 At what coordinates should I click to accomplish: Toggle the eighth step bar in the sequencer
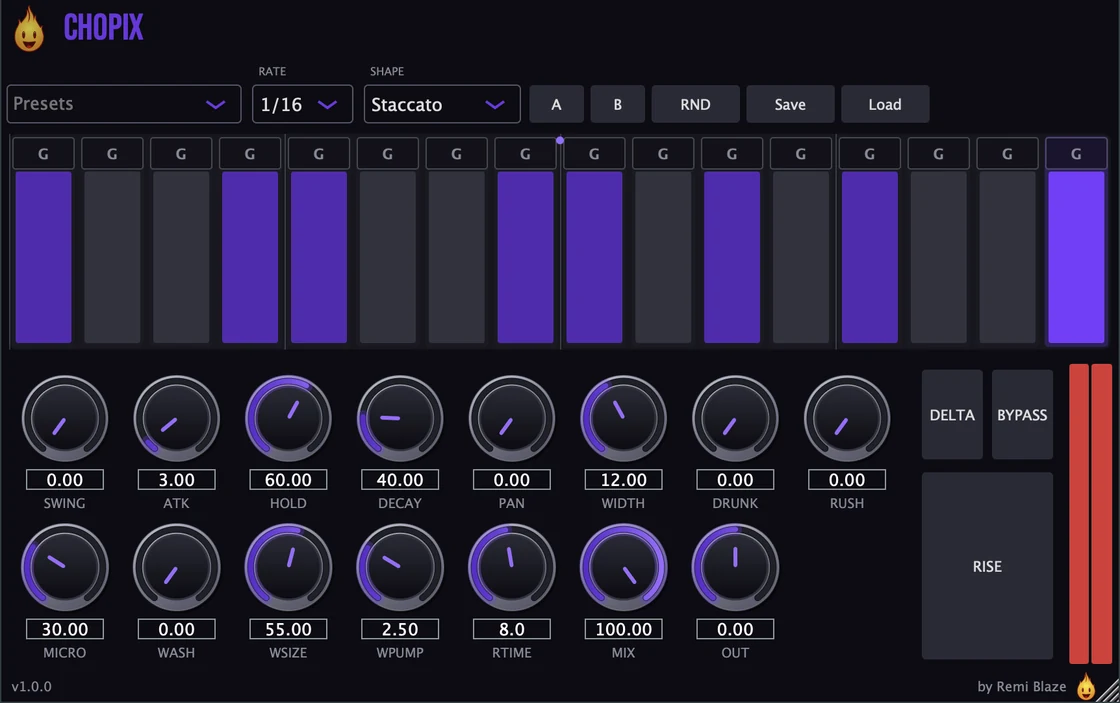pos(525,257)
